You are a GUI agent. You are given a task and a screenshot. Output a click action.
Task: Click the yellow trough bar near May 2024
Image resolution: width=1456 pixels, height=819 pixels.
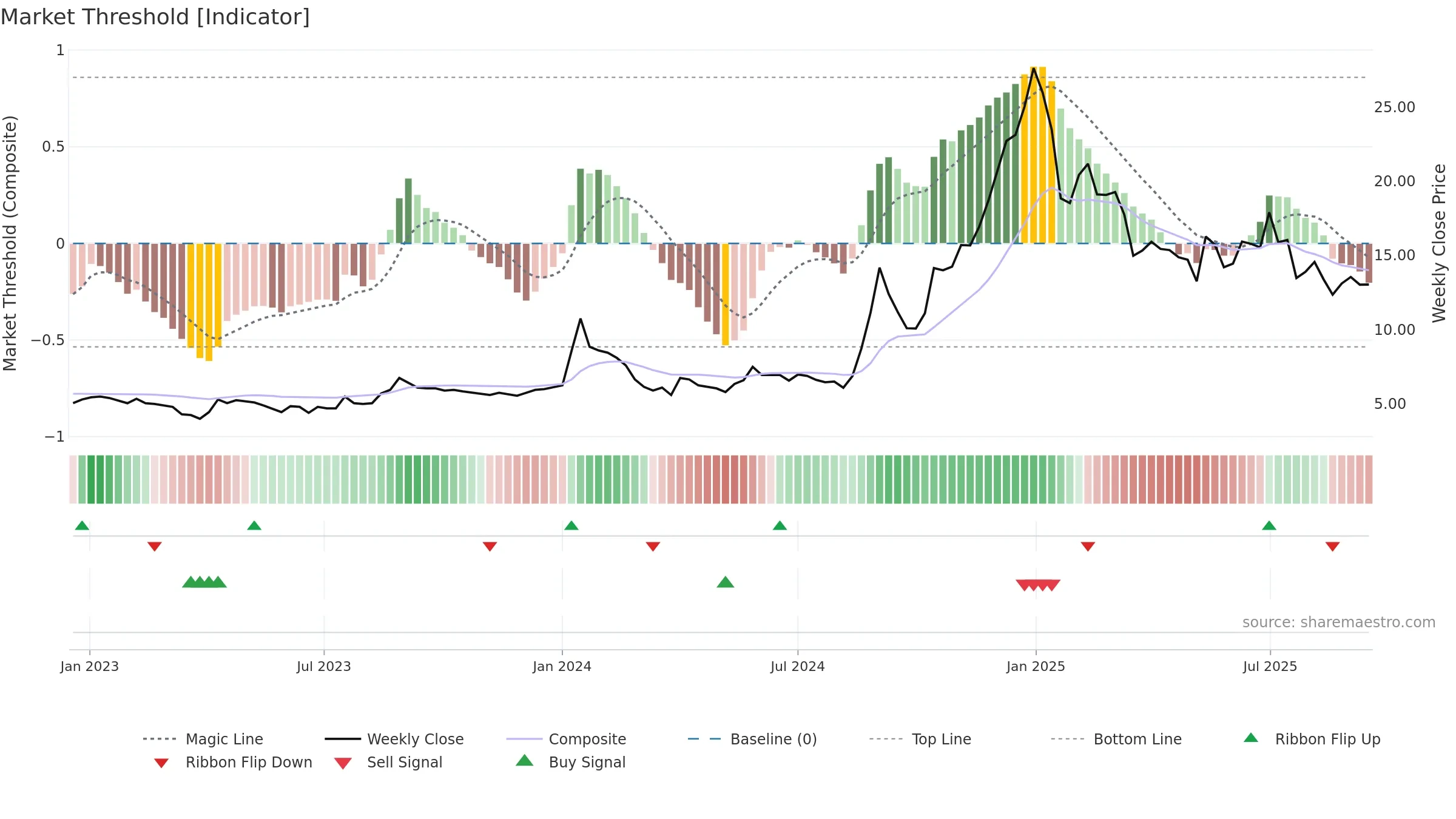pos(726,294)
